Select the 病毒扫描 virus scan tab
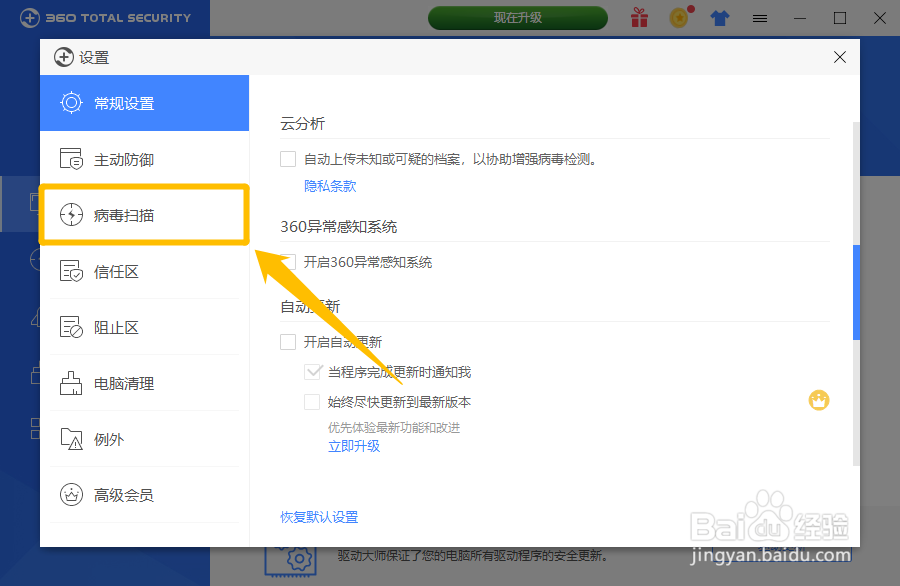The width and height of the screenshot is (900, 586). [144, 215]
